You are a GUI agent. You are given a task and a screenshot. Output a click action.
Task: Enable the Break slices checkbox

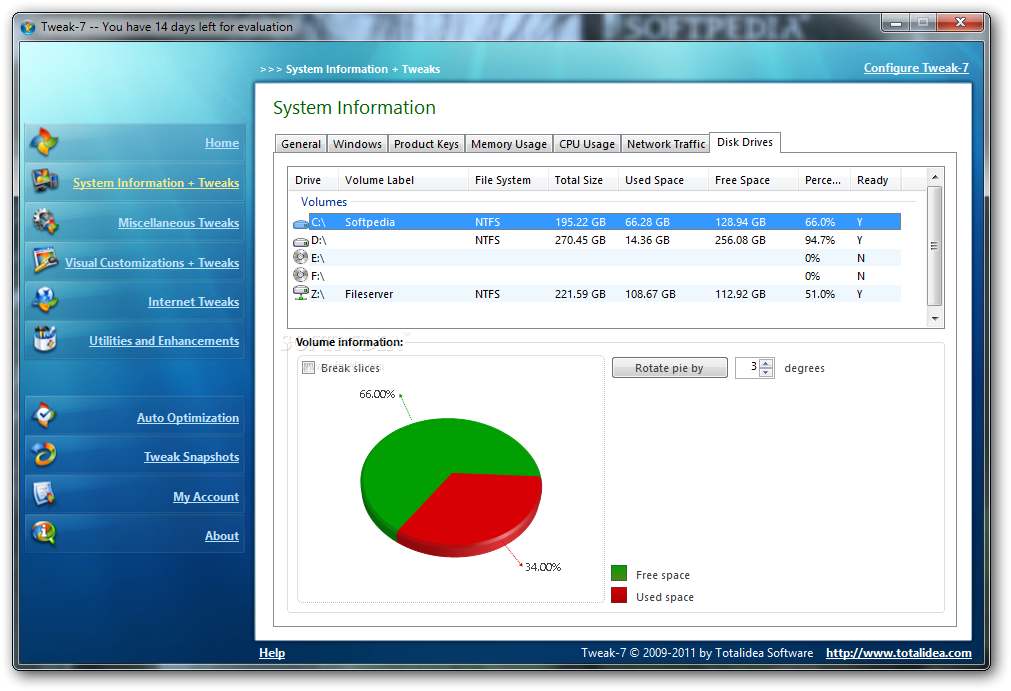[308, 367]
